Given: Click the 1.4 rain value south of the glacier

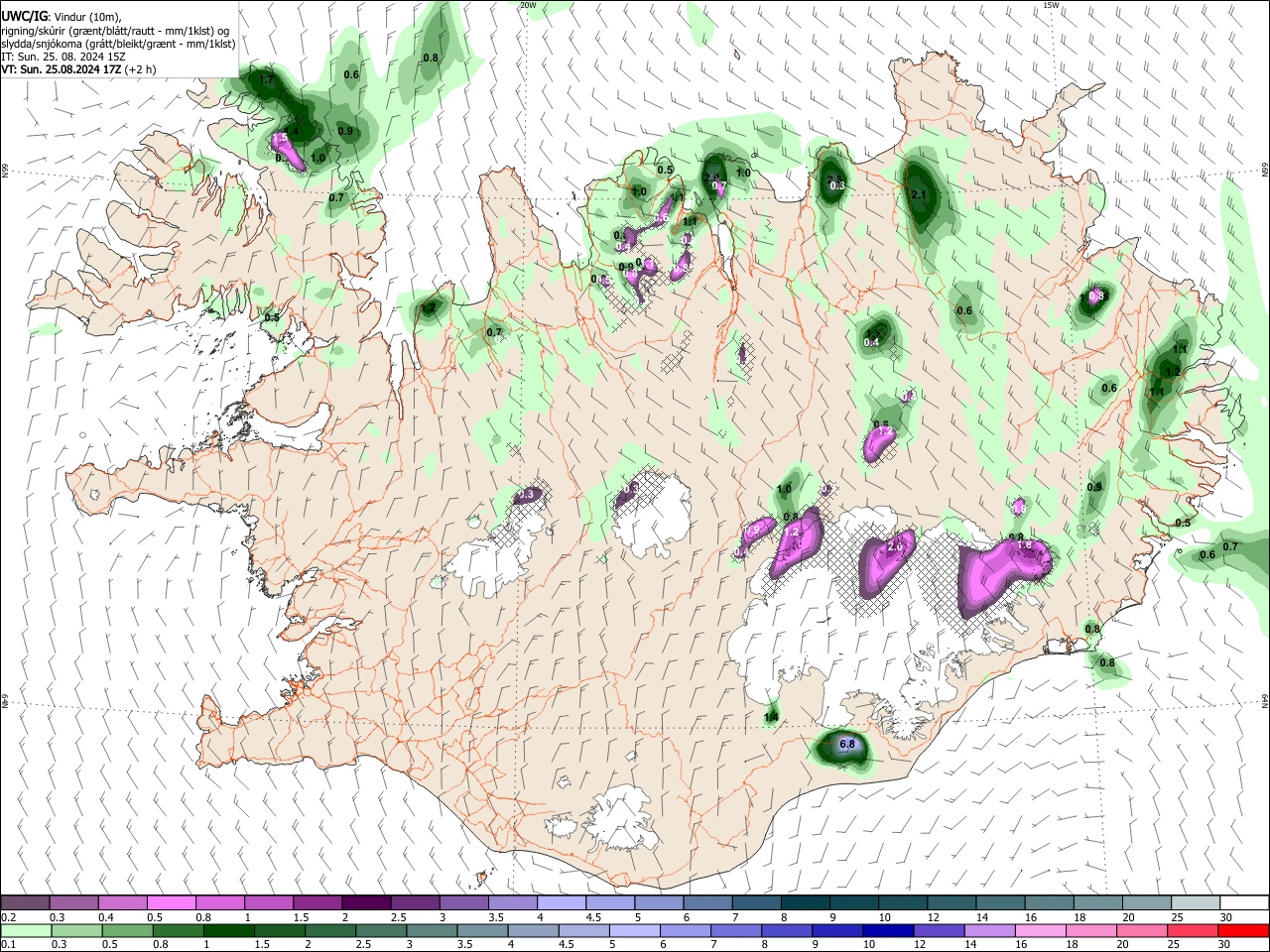Looking at the screenshot, I should [772, 716].
